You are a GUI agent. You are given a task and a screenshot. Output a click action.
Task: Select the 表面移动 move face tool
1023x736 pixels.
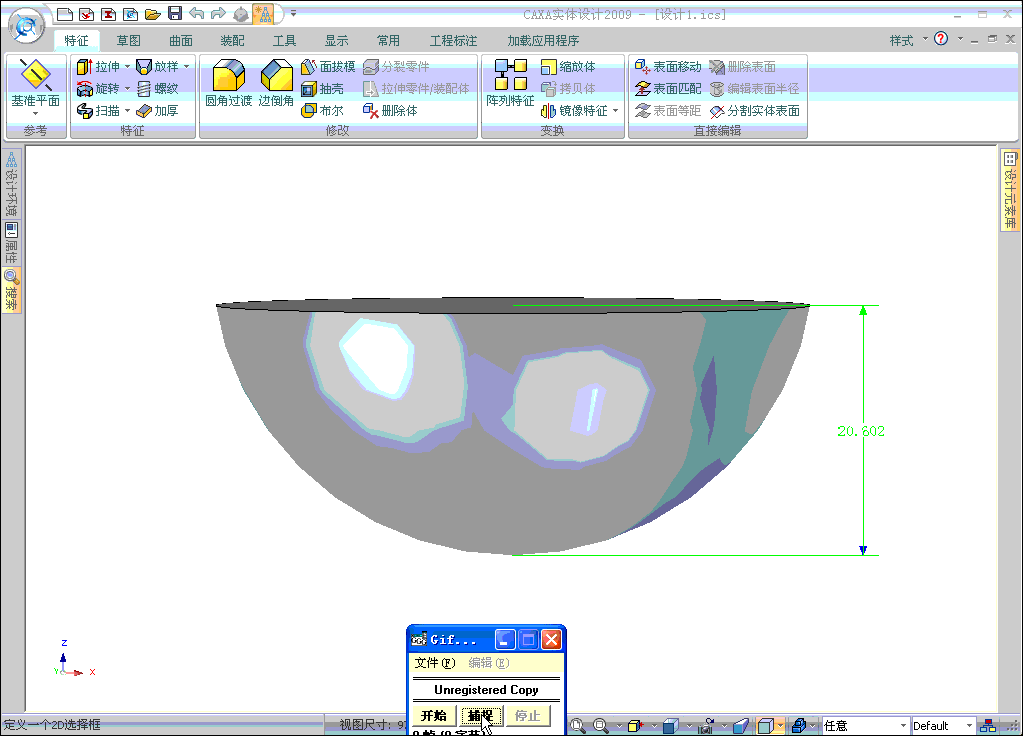pos(668,67)
